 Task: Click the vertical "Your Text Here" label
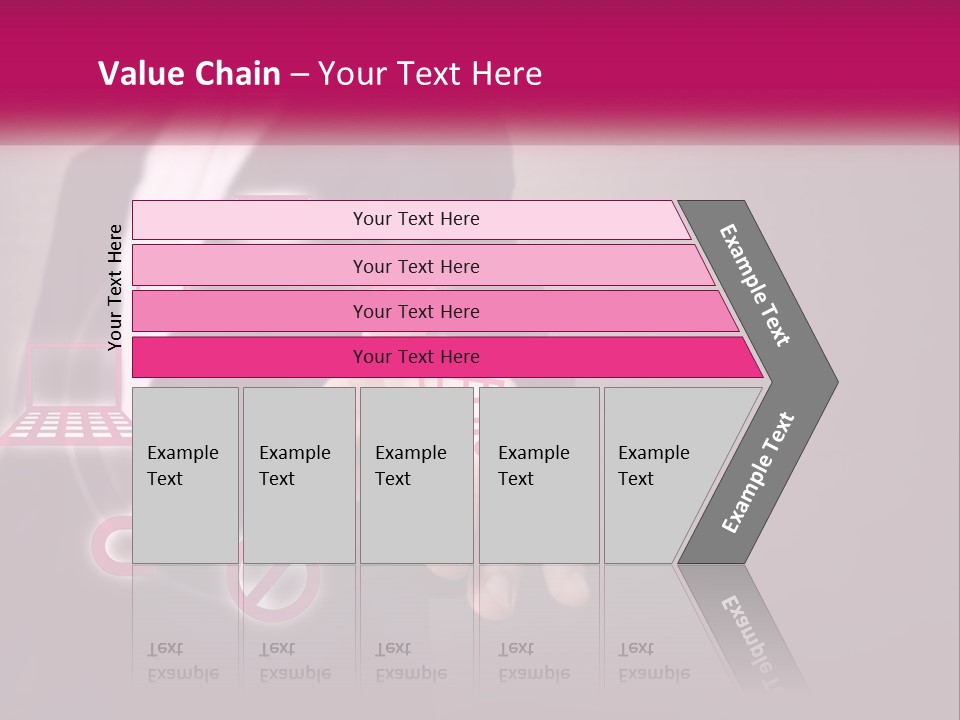coord(115,287)
